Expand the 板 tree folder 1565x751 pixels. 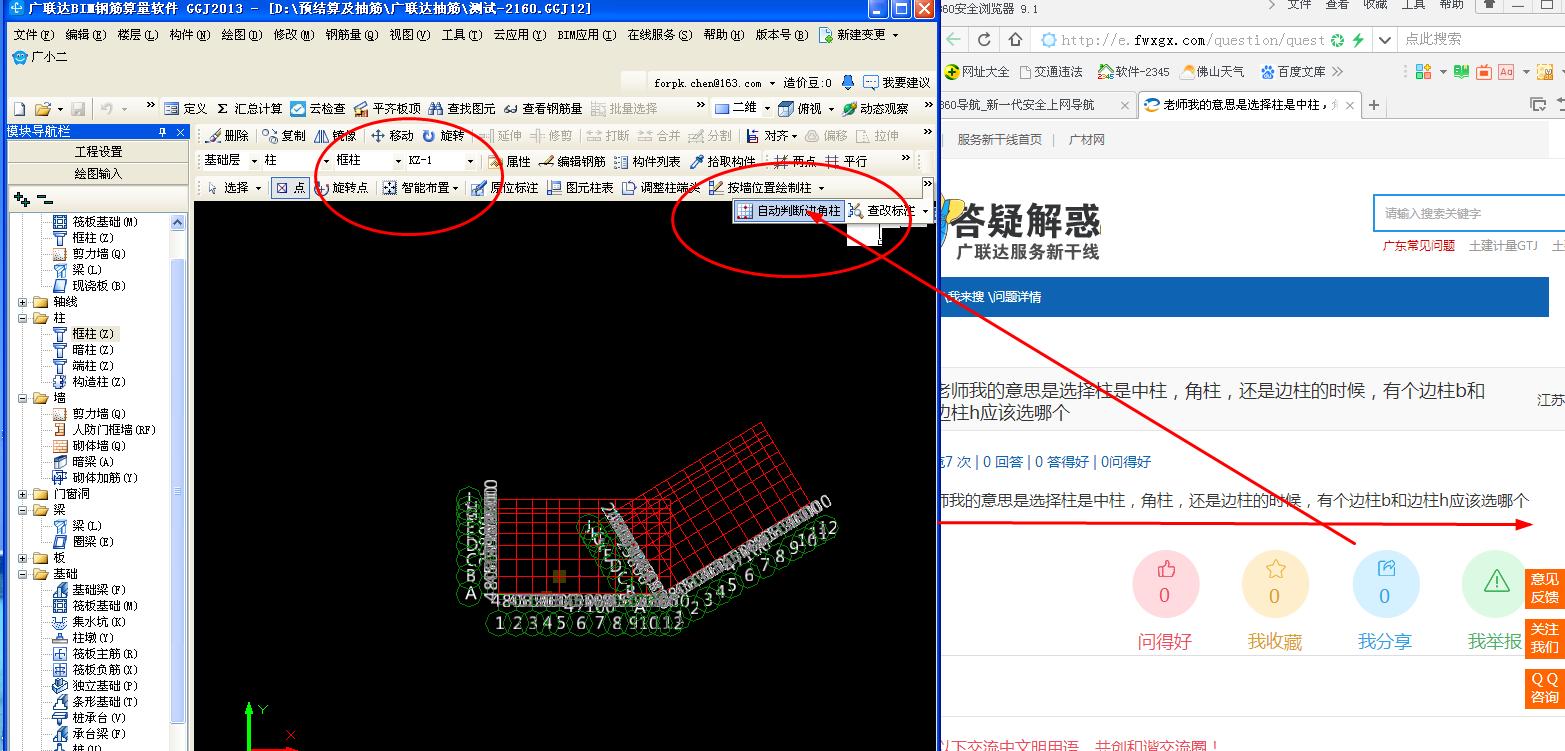tap(23, 558)
